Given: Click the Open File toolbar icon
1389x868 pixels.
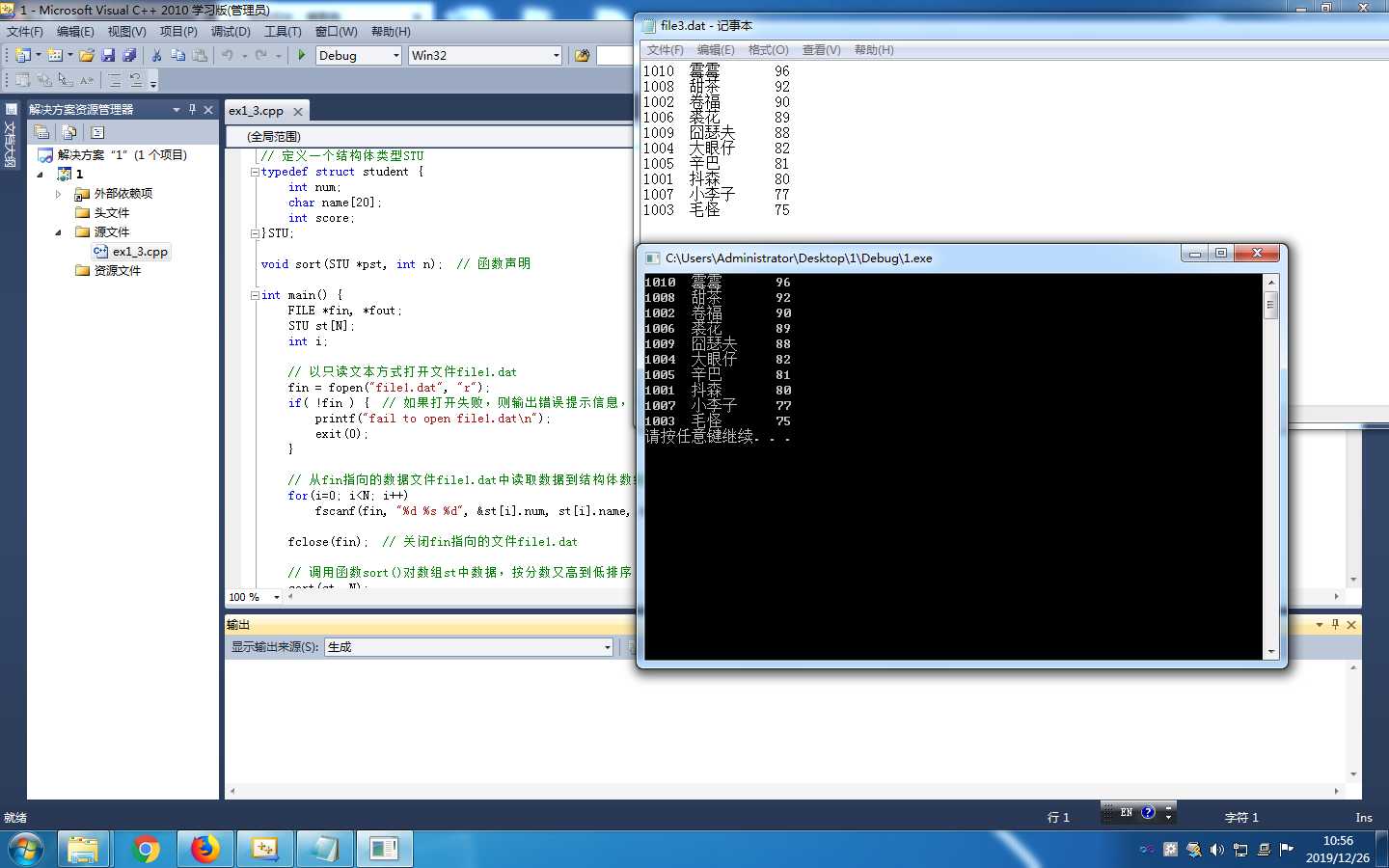Looking at the screenshot, I should [x=87, y=56].
